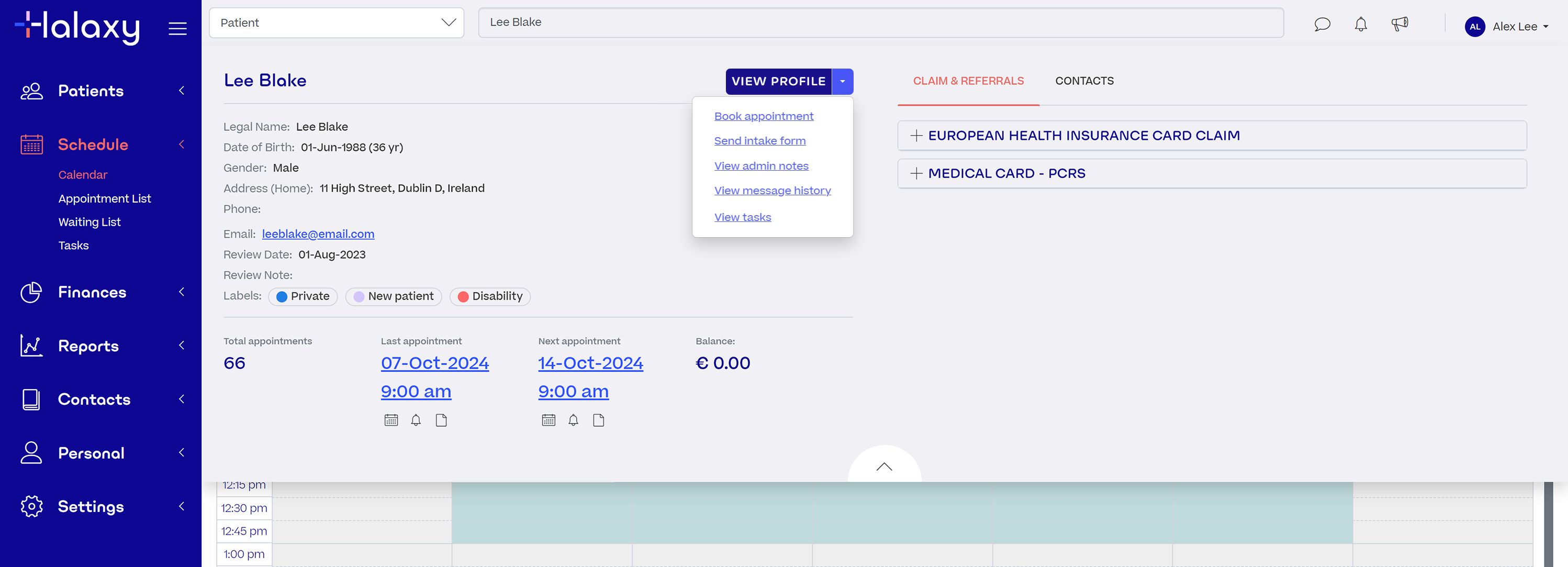Select View admin notes option
Screen dimensions: 1568x567
[761, 166]
